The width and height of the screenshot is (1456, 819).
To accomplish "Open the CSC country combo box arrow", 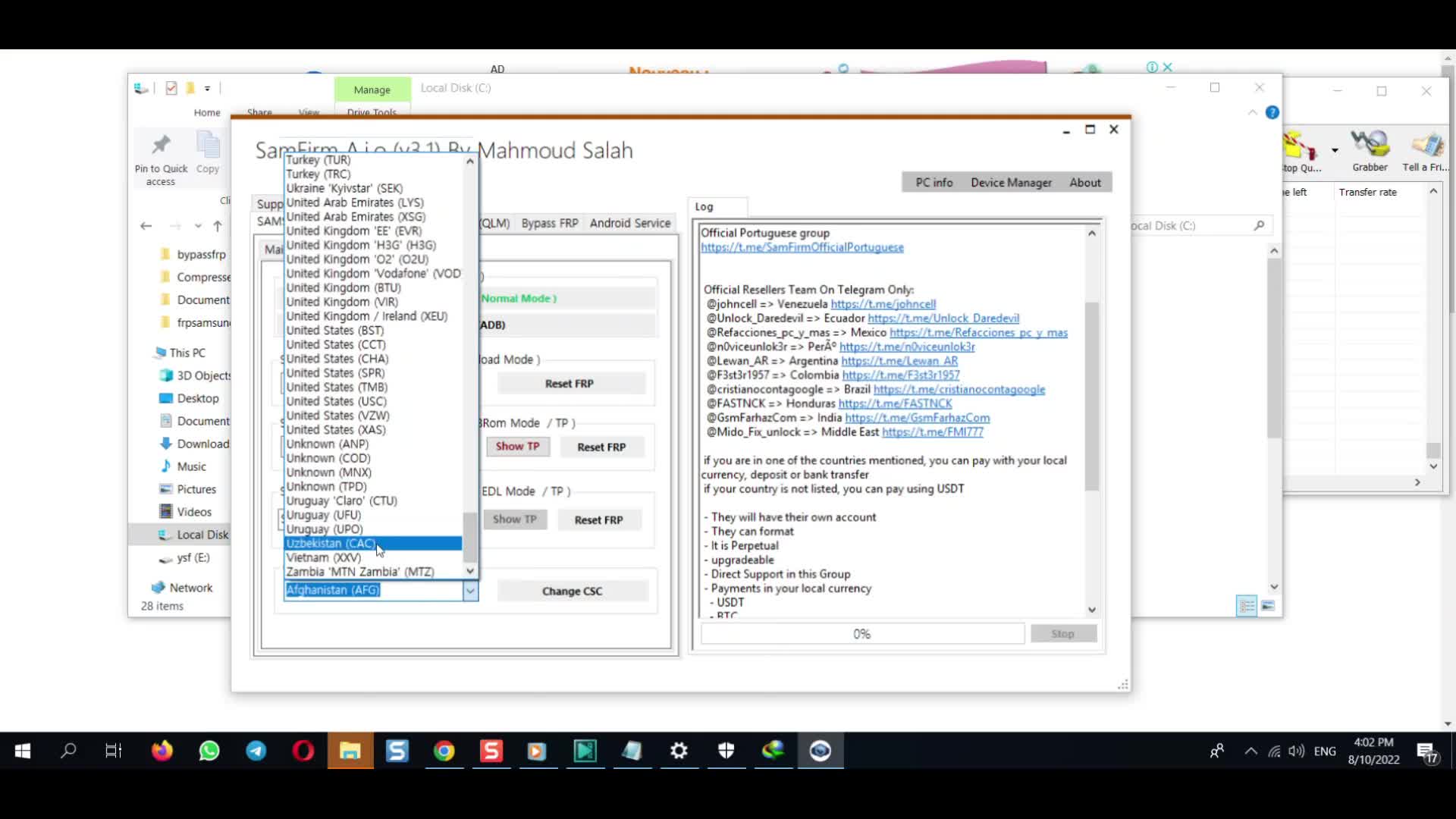I will tap(470, 591).
